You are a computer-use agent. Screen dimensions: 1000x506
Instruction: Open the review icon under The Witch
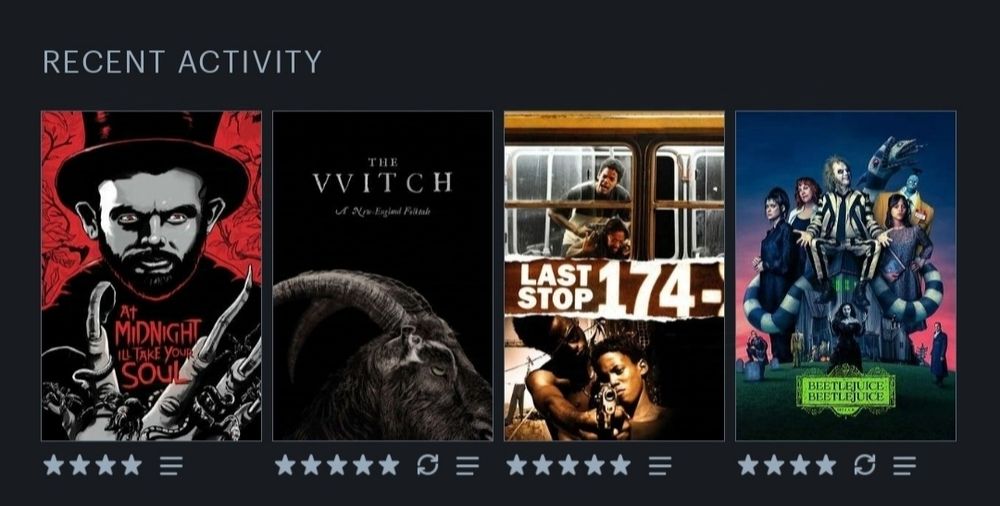(x=467, y=466)
